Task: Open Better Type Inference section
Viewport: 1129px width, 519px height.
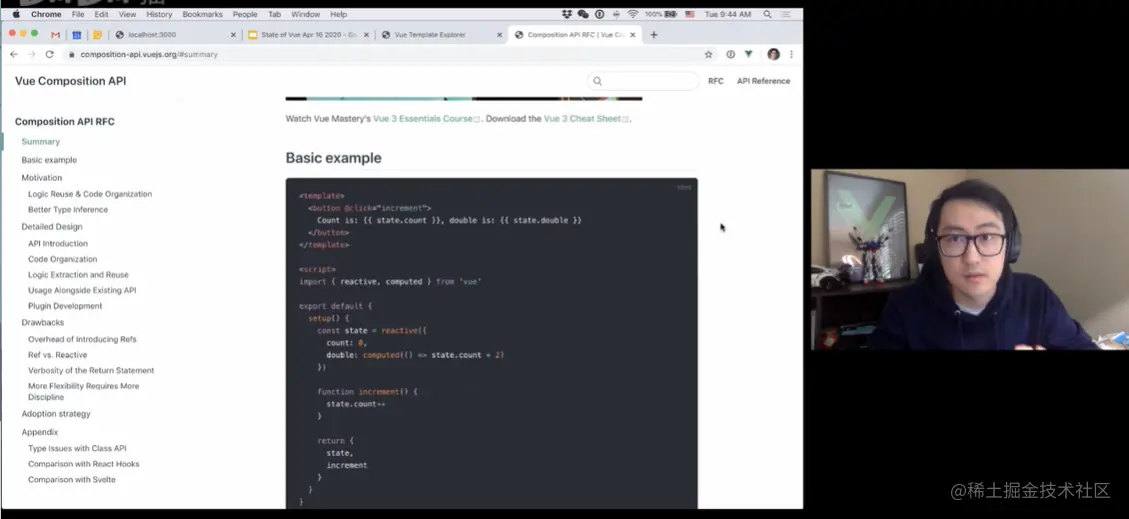Action: (68, 210)
